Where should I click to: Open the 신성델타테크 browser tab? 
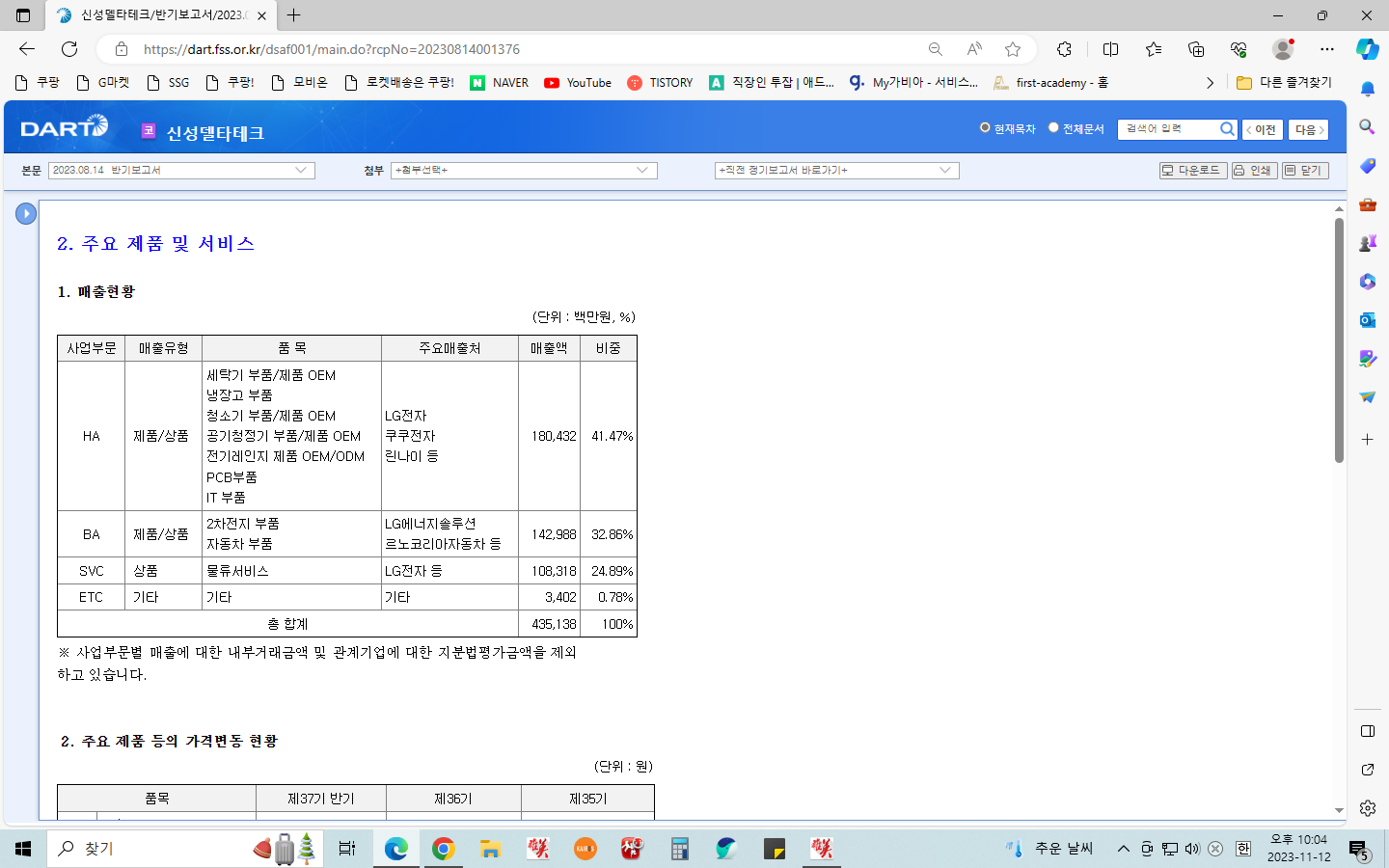[162, 15]
